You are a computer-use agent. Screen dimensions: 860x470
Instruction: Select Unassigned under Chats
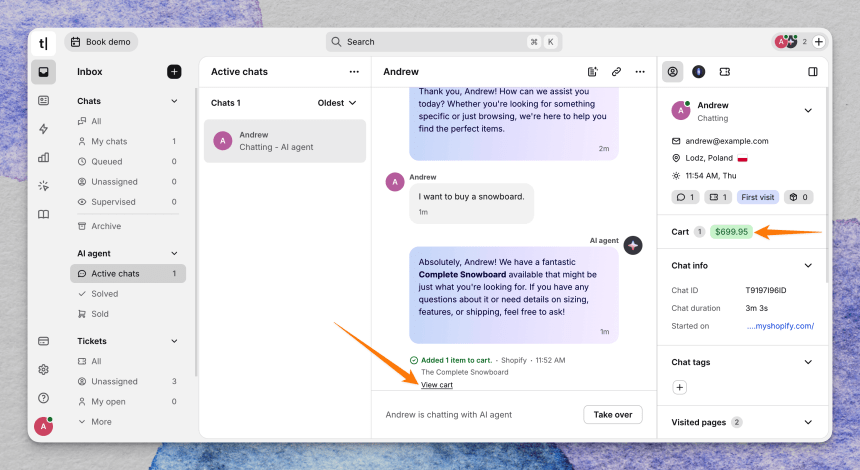tap(127, 182)
